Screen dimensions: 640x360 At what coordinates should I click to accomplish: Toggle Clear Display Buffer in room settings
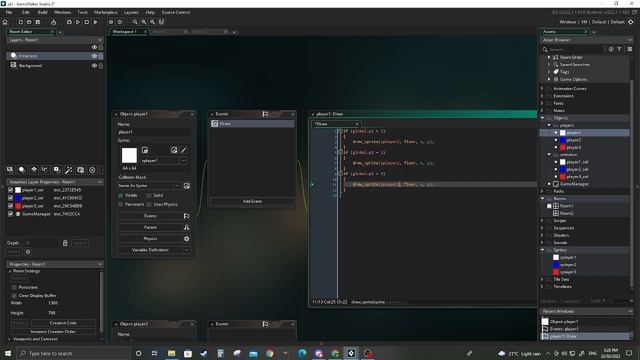click(14, 296)
